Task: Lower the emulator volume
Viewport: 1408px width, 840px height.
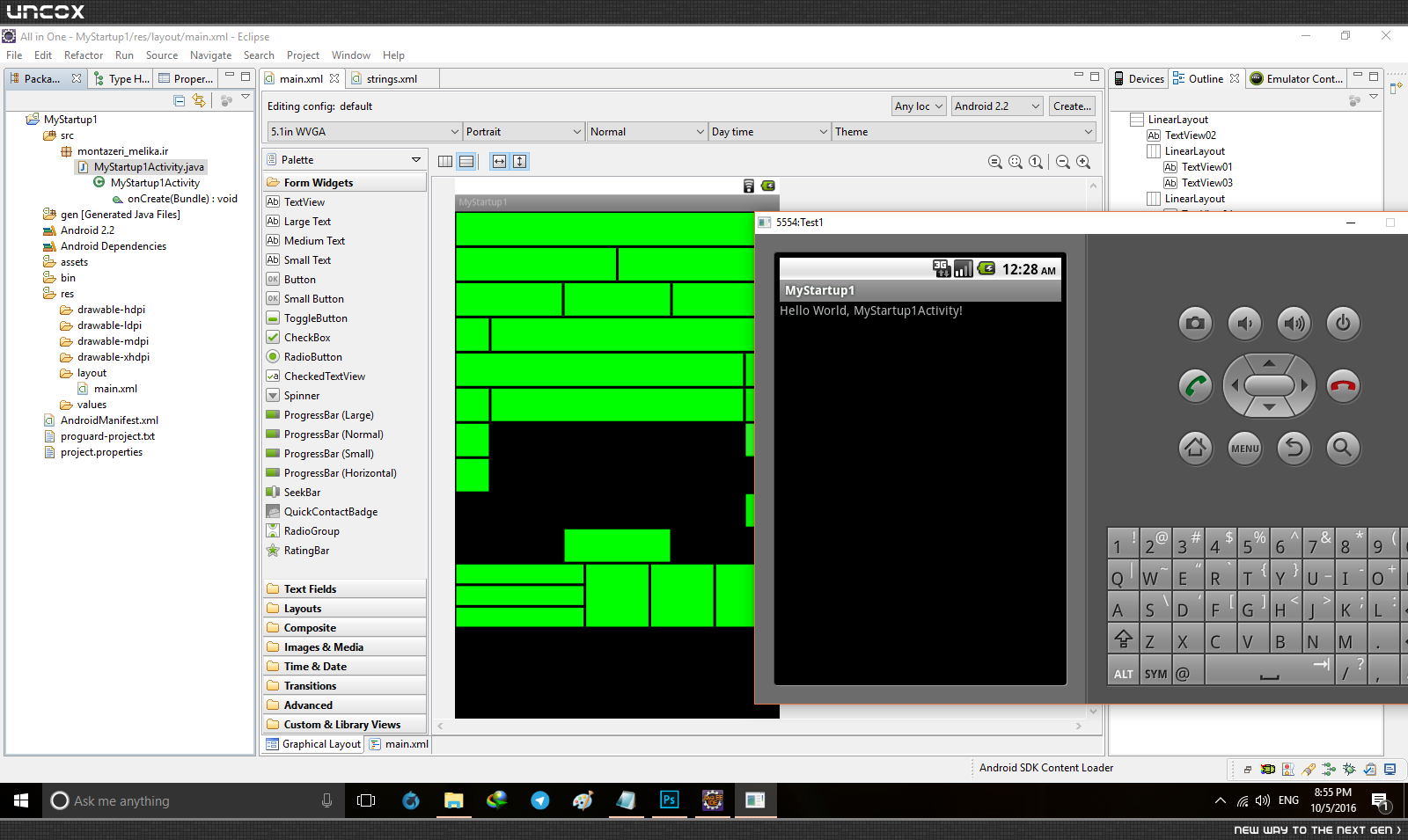Action: pyautogui.click(x=1244, y=324)
